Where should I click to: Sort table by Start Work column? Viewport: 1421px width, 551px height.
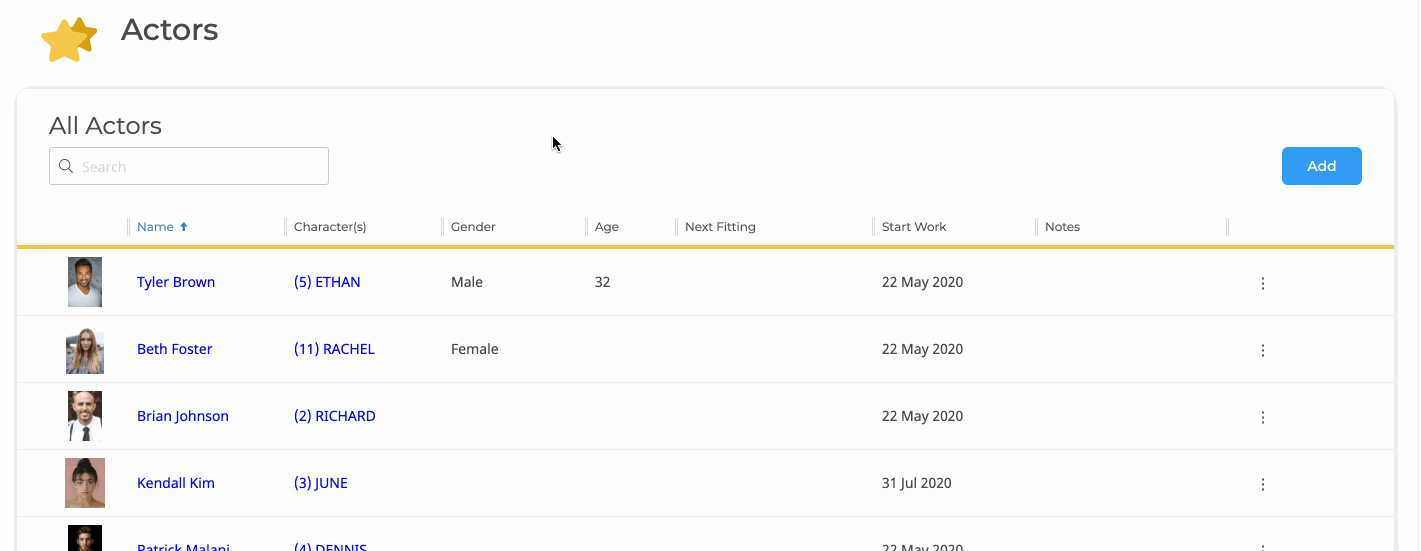click(x=914, y=227)
